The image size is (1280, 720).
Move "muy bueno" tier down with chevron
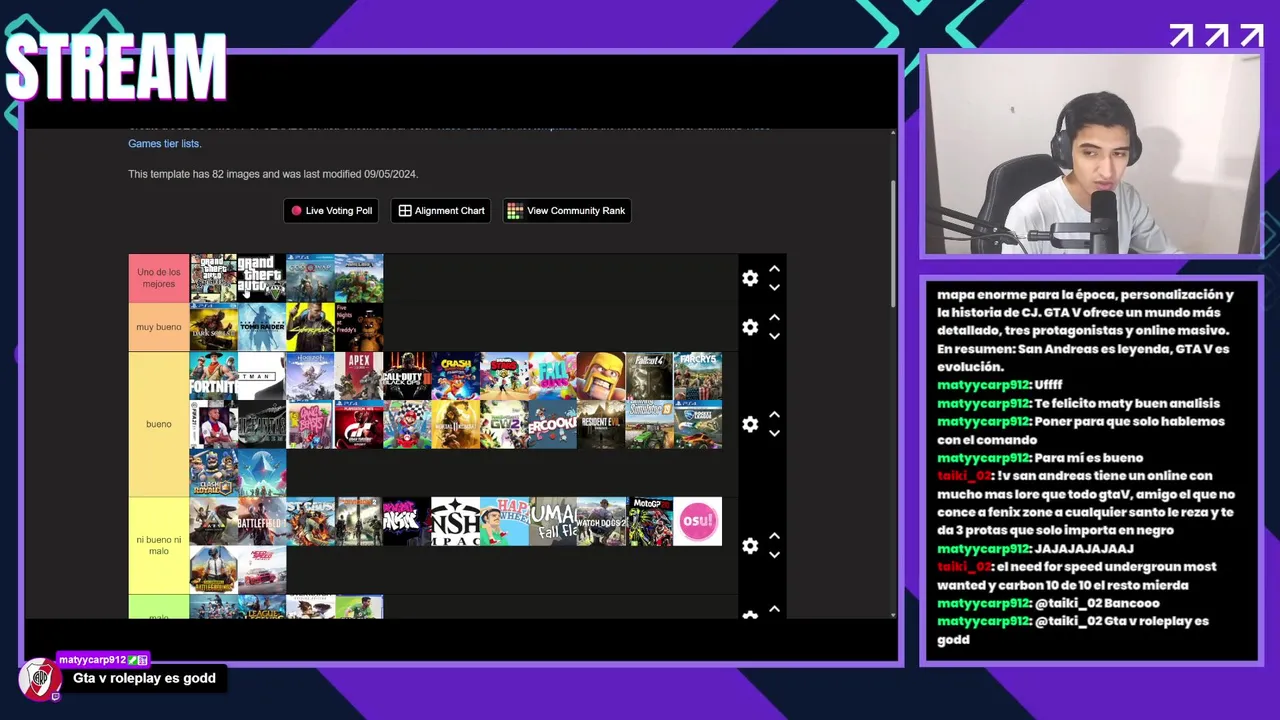[x=774, y=336]
